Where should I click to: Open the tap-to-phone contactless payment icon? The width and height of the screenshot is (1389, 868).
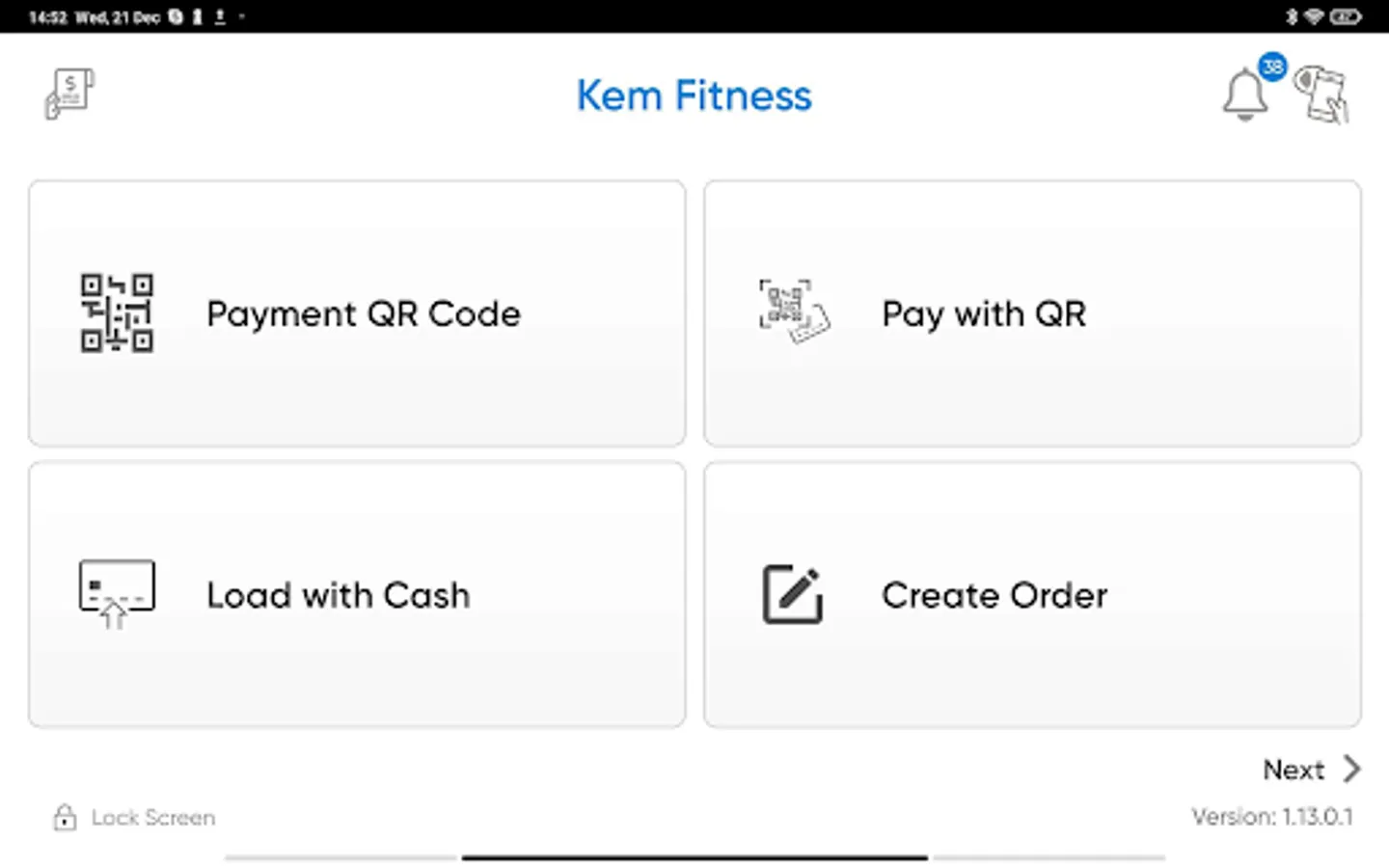pos(1321,95)
